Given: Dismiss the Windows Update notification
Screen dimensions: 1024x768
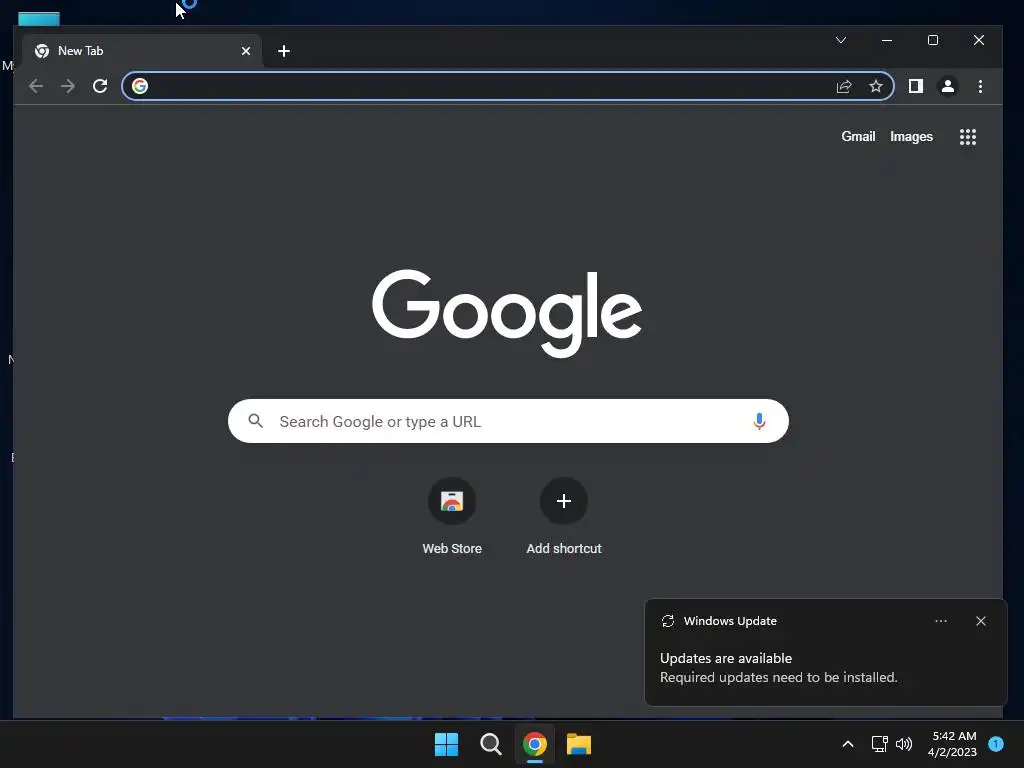Looking at the screenshot, I should (981, 621).
